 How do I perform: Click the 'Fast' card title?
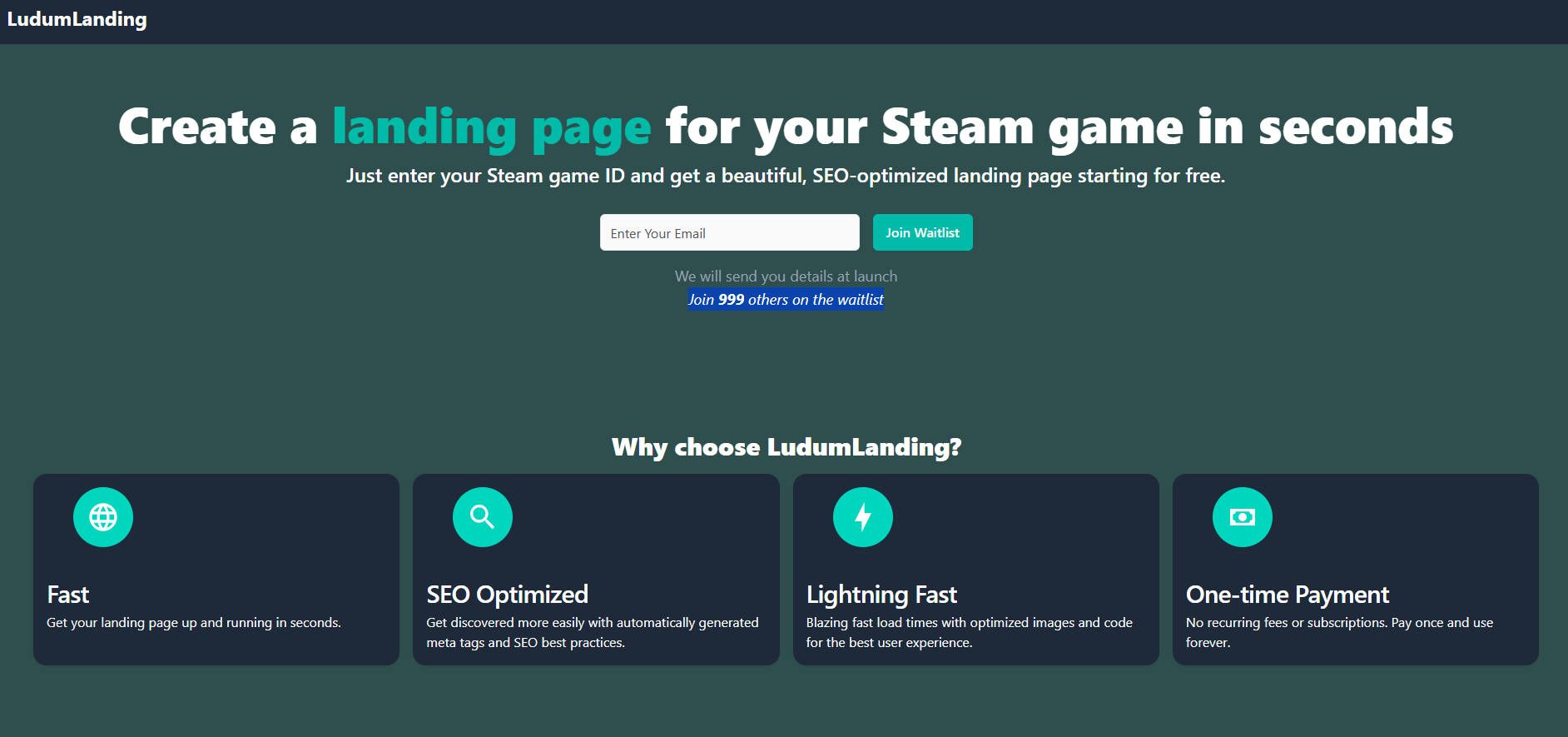point(68,595)
